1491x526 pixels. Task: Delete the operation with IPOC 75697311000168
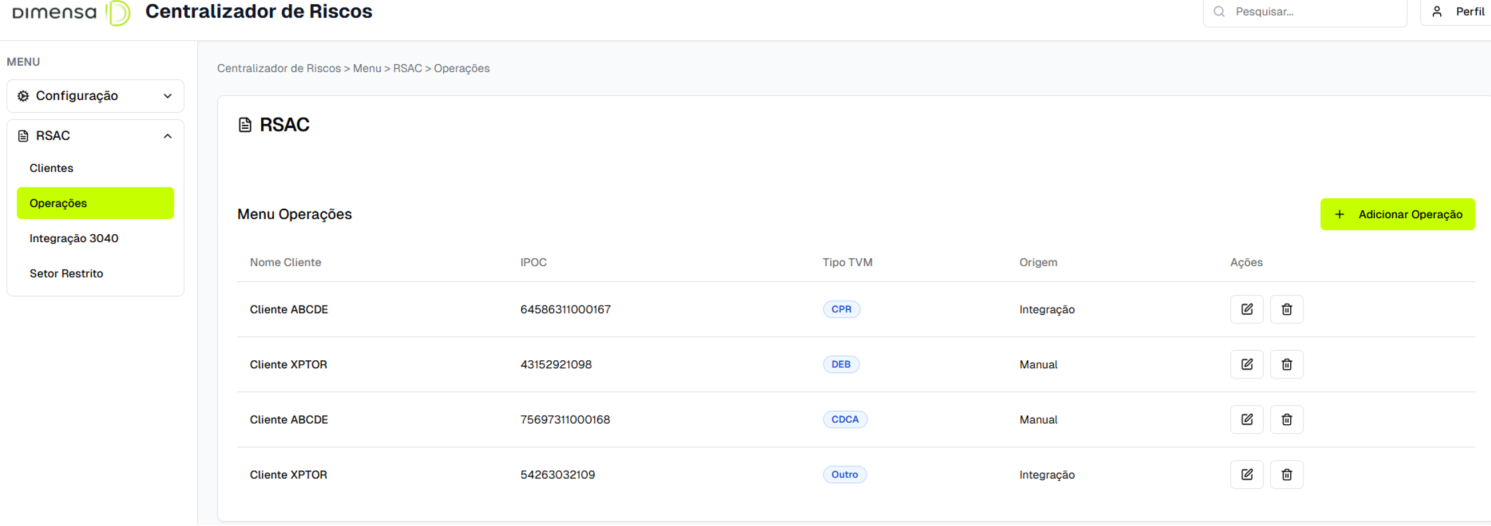click(1286, 420)
